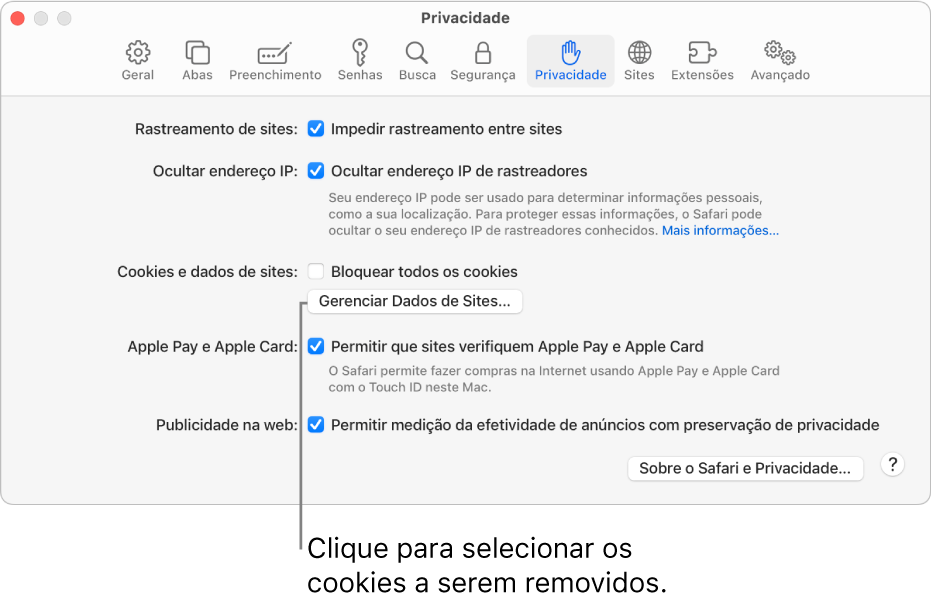Open the Extensões puzzle icon pane
Image resolution: width=931 pixels, height=604 pixels.
click(x=702, y=61)
